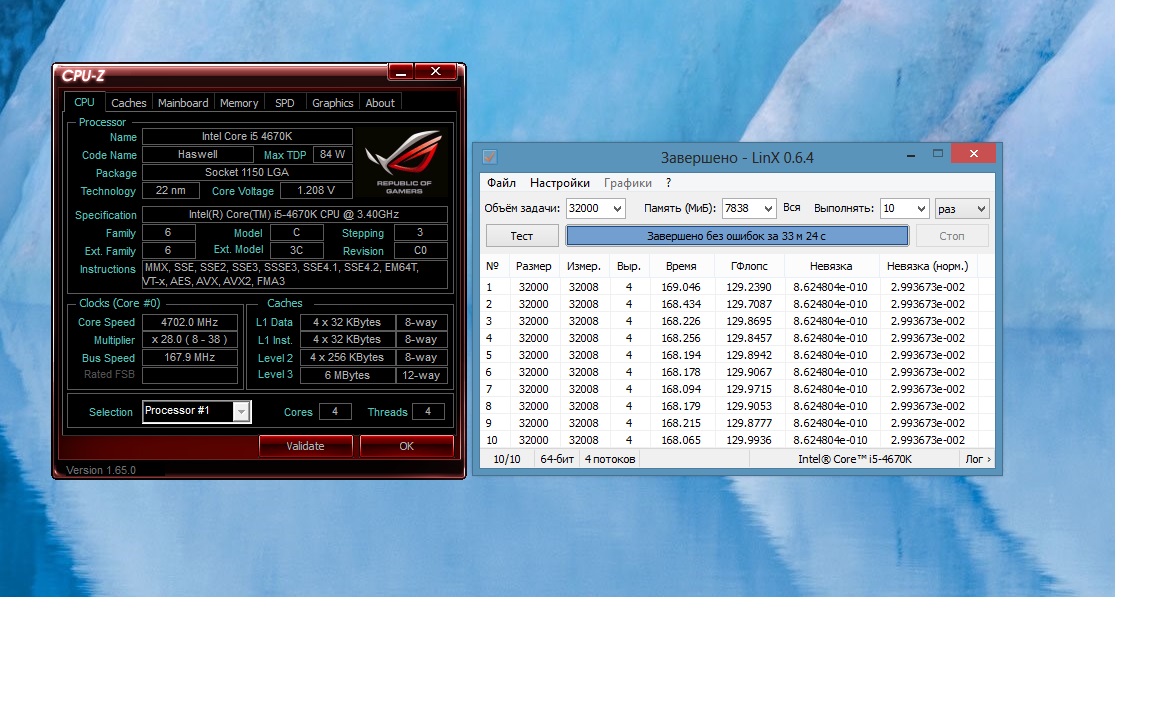
Task: Click the LinX app icon in title bar
Action: pos(490,156)
